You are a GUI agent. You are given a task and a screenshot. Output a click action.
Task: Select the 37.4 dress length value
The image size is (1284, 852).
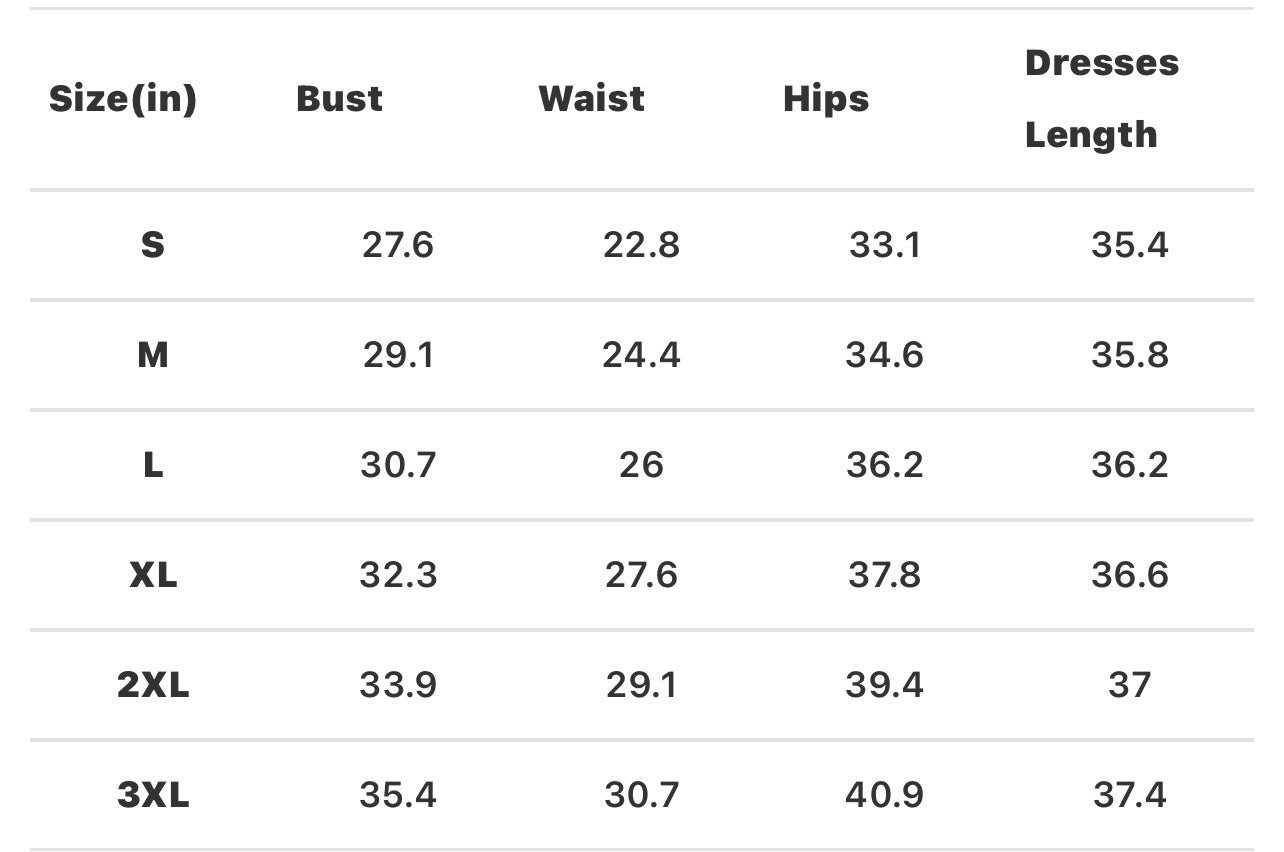pos(1130,795)
